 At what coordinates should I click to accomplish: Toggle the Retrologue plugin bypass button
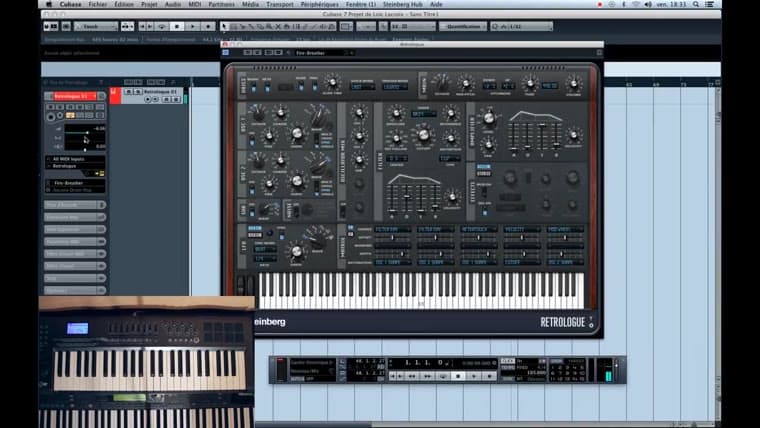tap(226, 52)
